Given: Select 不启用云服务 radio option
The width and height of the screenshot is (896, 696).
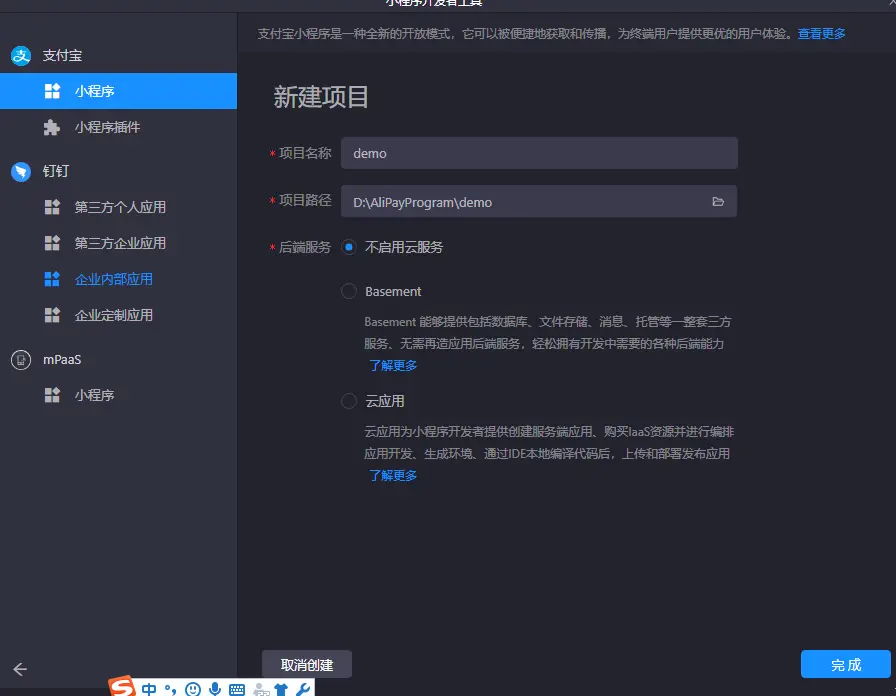Looking at the screenshot, I should [349, 247].
